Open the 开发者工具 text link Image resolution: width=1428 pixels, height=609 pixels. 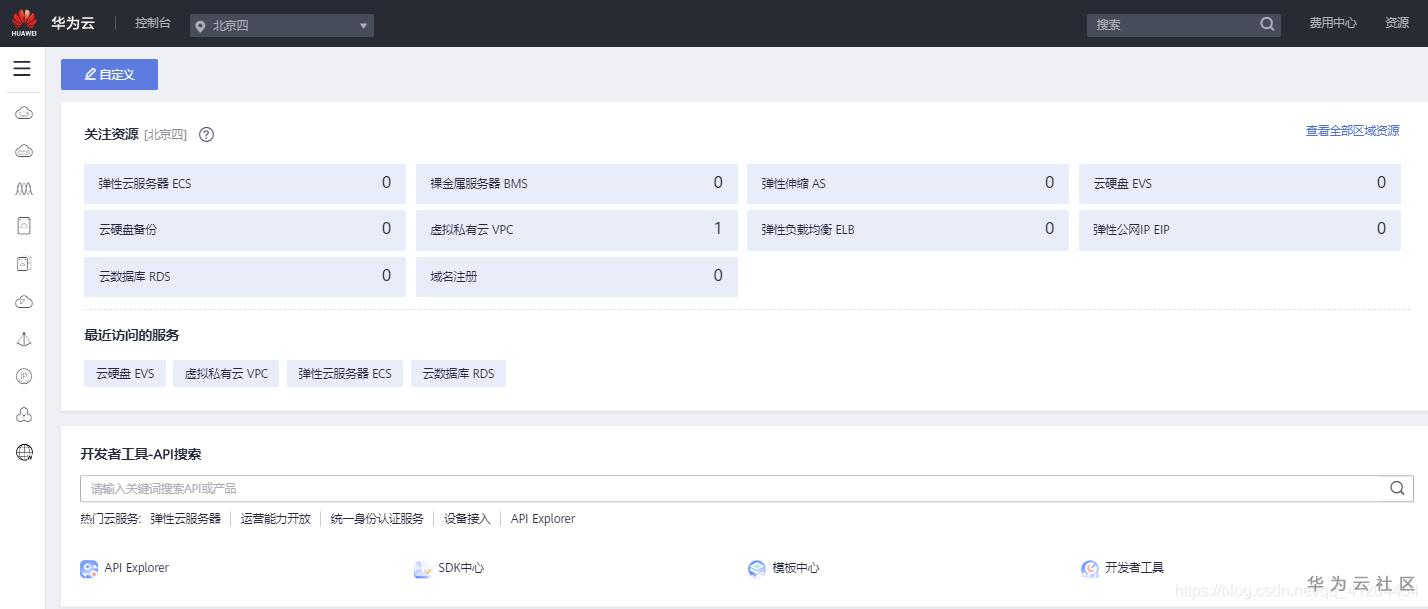point(1135,568)
